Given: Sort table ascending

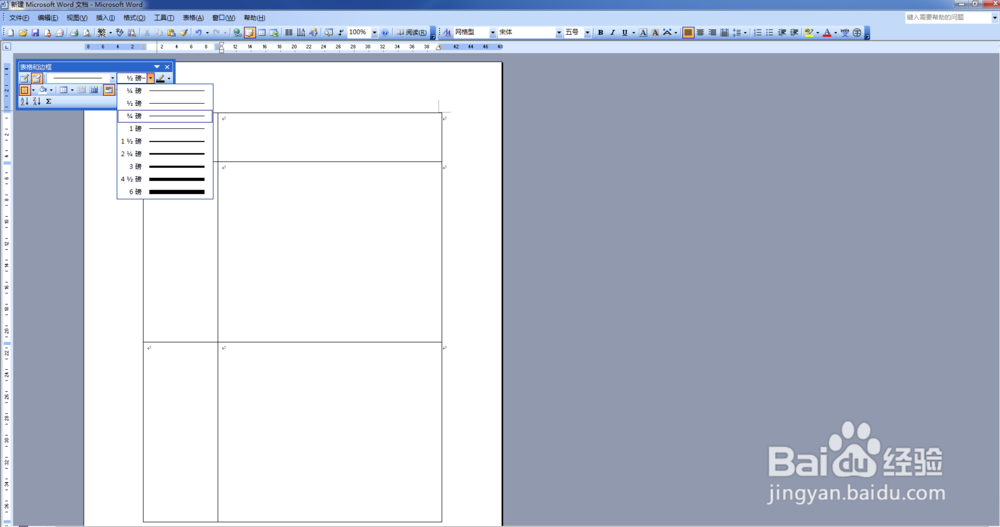Looking at the screenshot, I should click(x=24, y=101).
